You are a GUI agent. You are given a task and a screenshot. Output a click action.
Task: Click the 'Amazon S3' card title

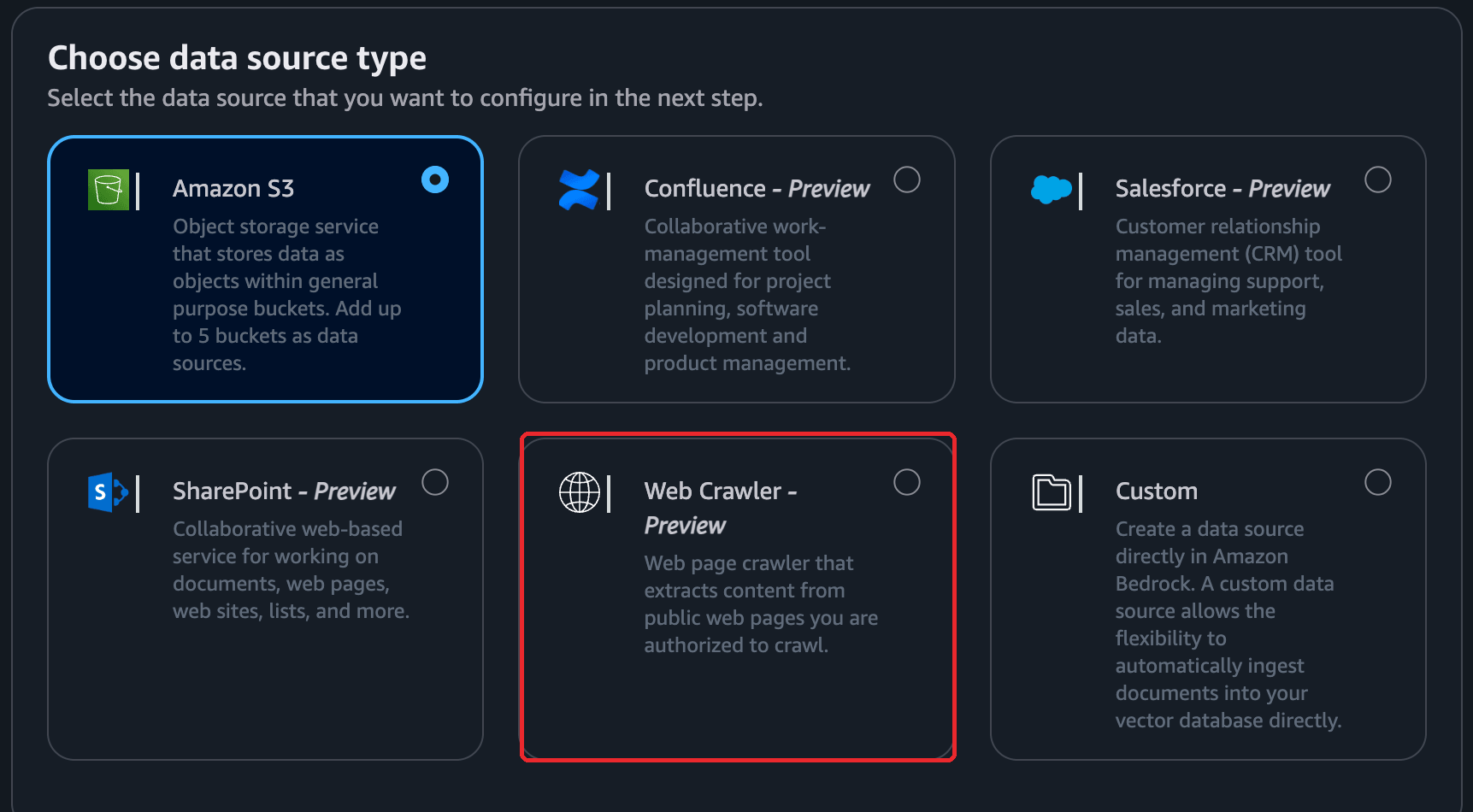pos(233,188)
